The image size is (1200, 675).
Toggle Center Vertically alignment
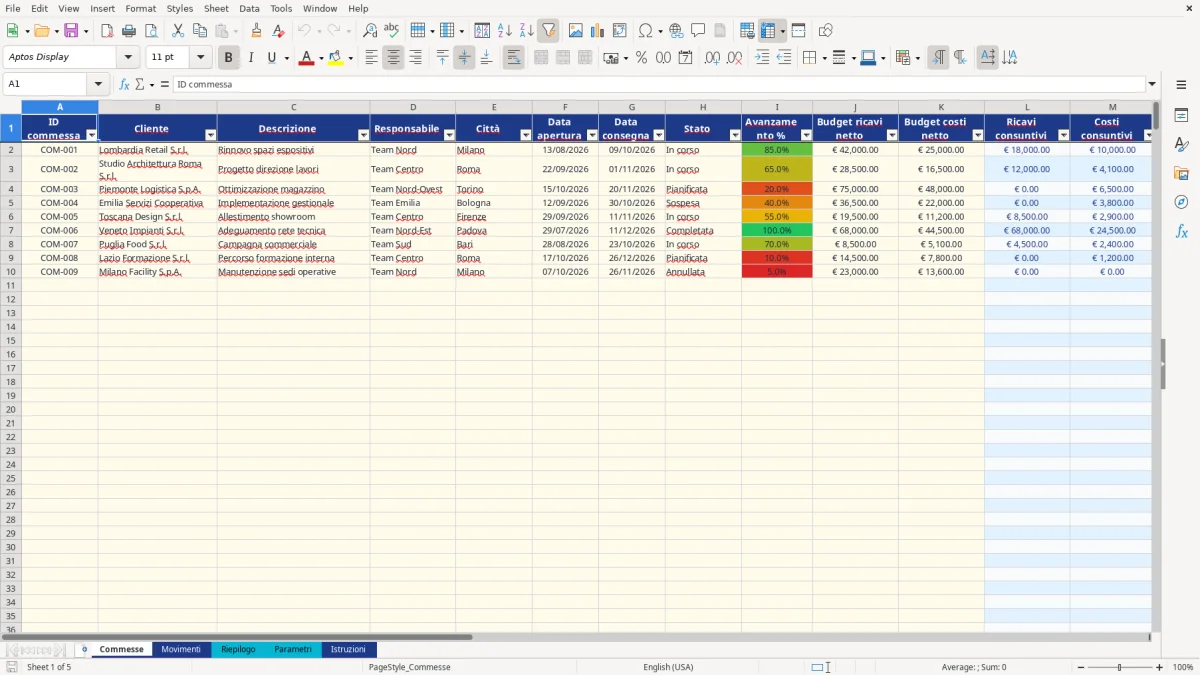[464, 58]
